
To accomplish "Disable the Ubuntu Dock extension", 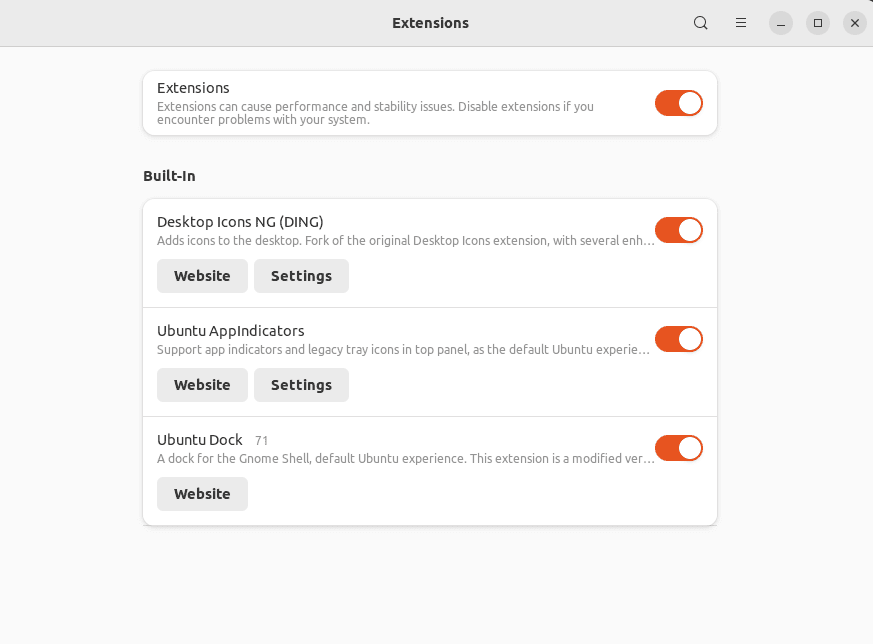I will (678, 448).
